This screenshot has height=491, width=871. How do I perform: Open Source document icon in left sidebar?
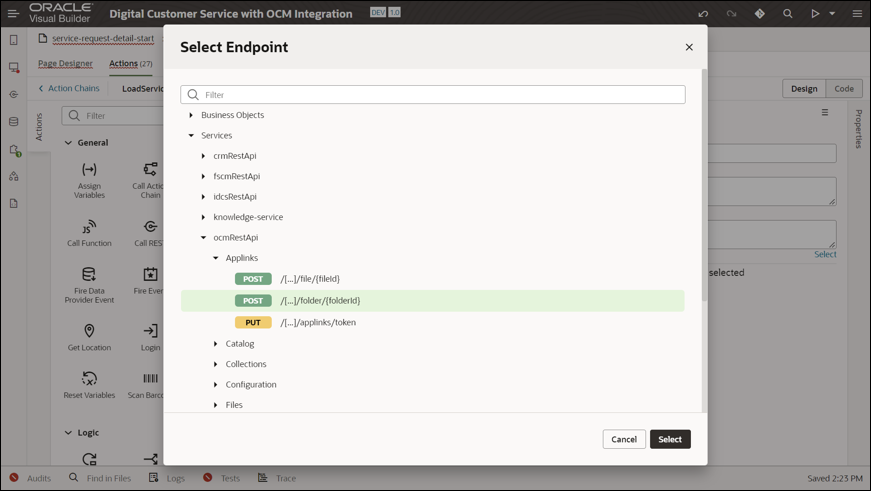14,203
